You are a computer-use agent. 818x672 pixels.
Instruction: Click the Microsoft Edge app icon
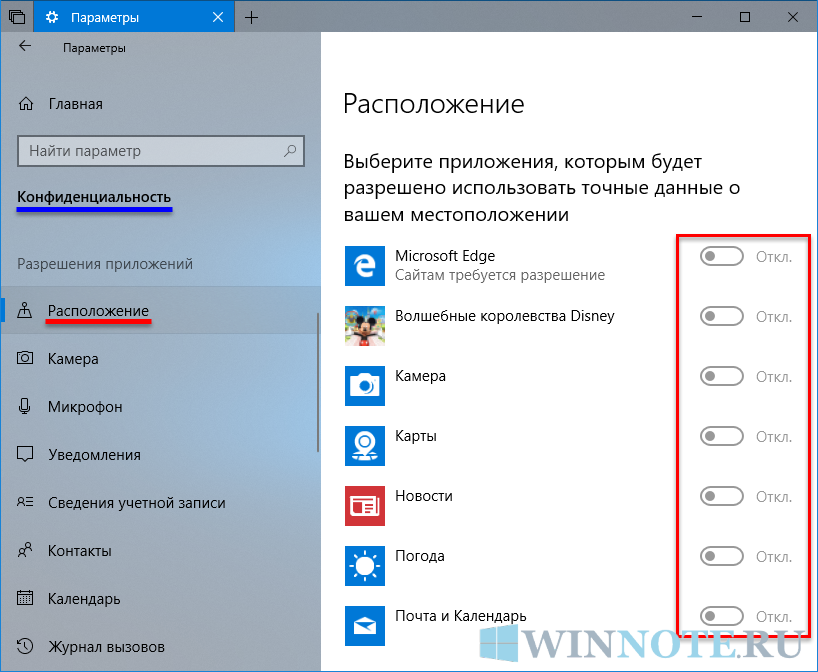(365, 266)
